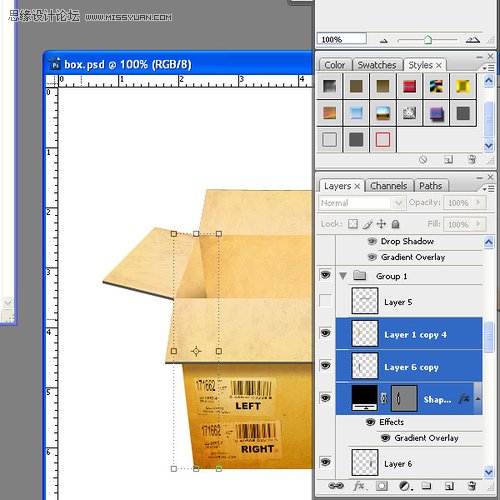
Task: Switch to the Swatches tab
Action: 377,65
